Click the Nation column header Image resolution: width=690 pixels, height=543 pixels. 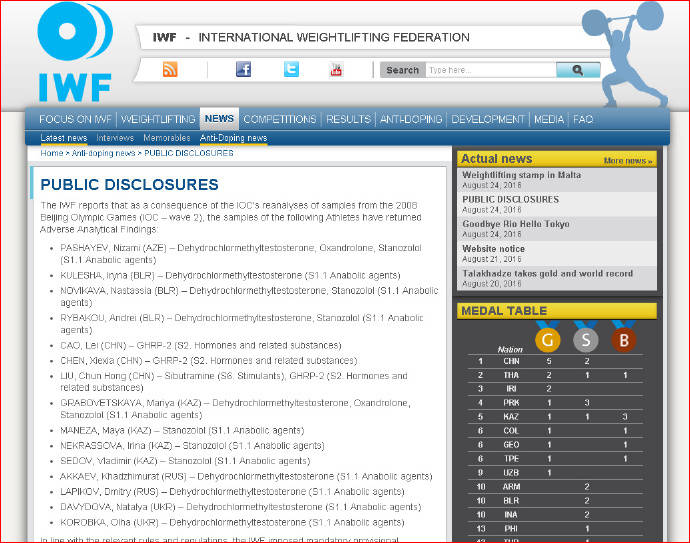click(x=510, y=349)
